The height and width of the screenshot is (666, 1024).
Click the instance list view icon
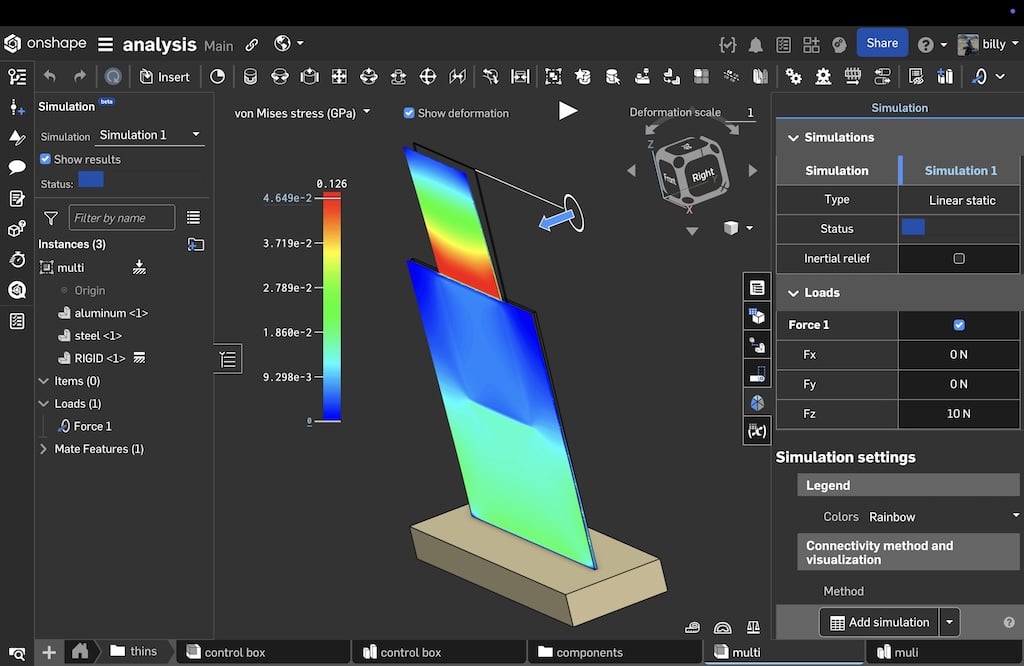point(193,218)
